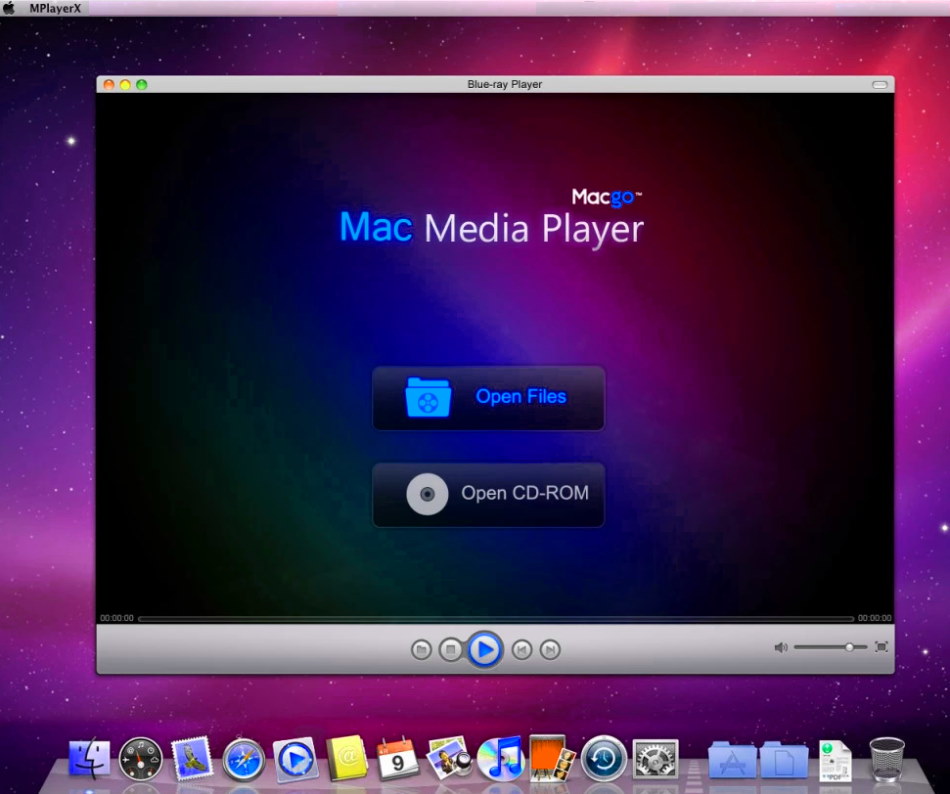Open Address Book from the Dock

point(347,758)
